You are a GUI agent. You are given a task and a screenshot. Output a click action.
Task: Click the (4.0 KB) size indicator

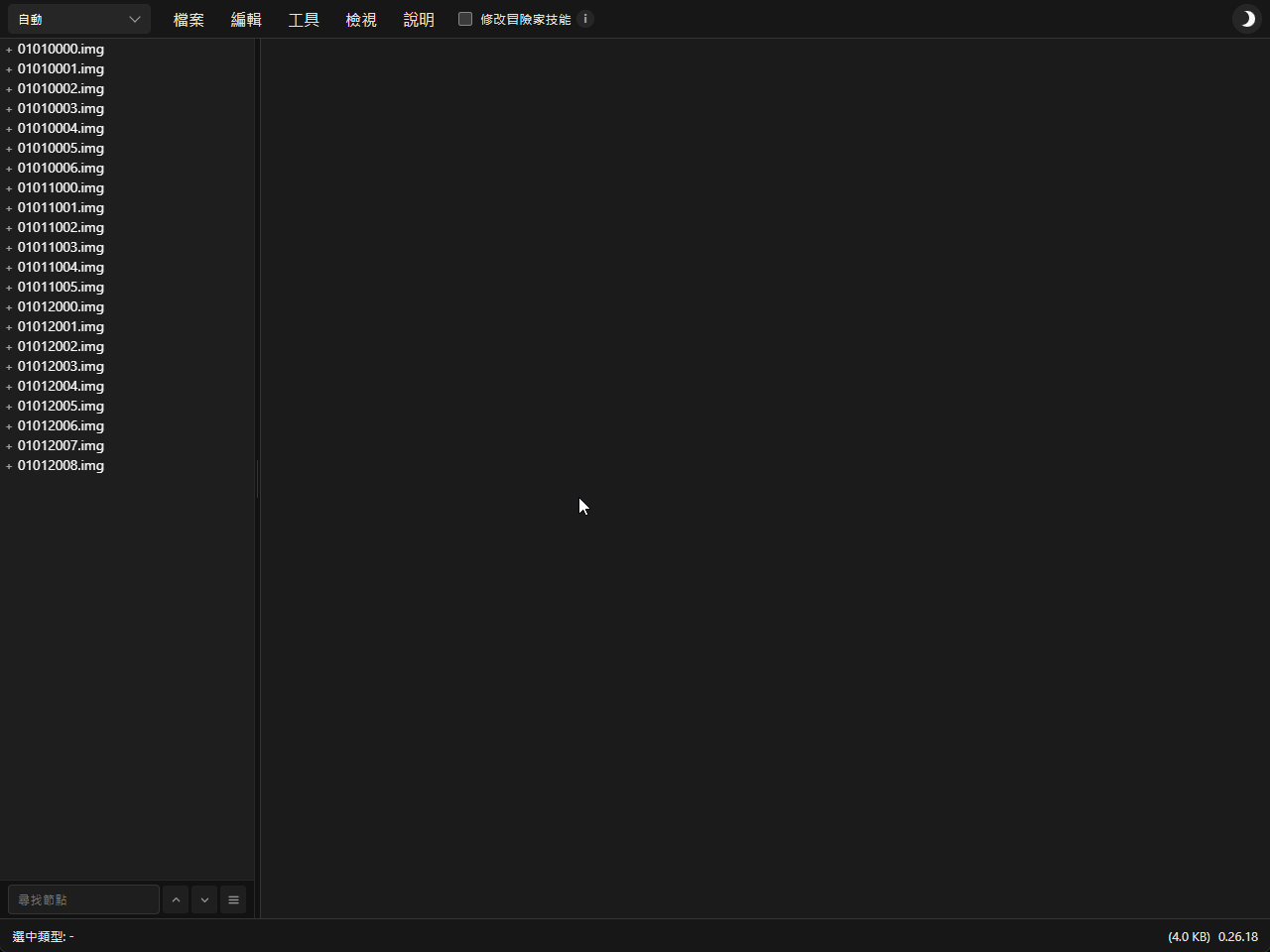point(1189,936)
